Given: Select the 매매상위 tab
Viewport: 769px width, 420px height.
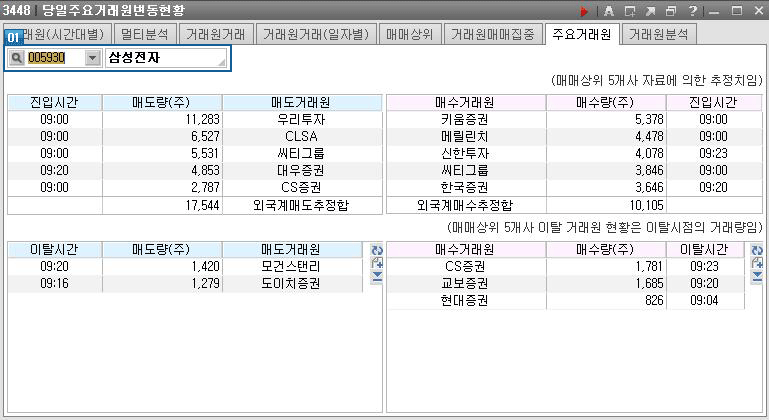Looking at the screenshot, I should pos(410,34).
